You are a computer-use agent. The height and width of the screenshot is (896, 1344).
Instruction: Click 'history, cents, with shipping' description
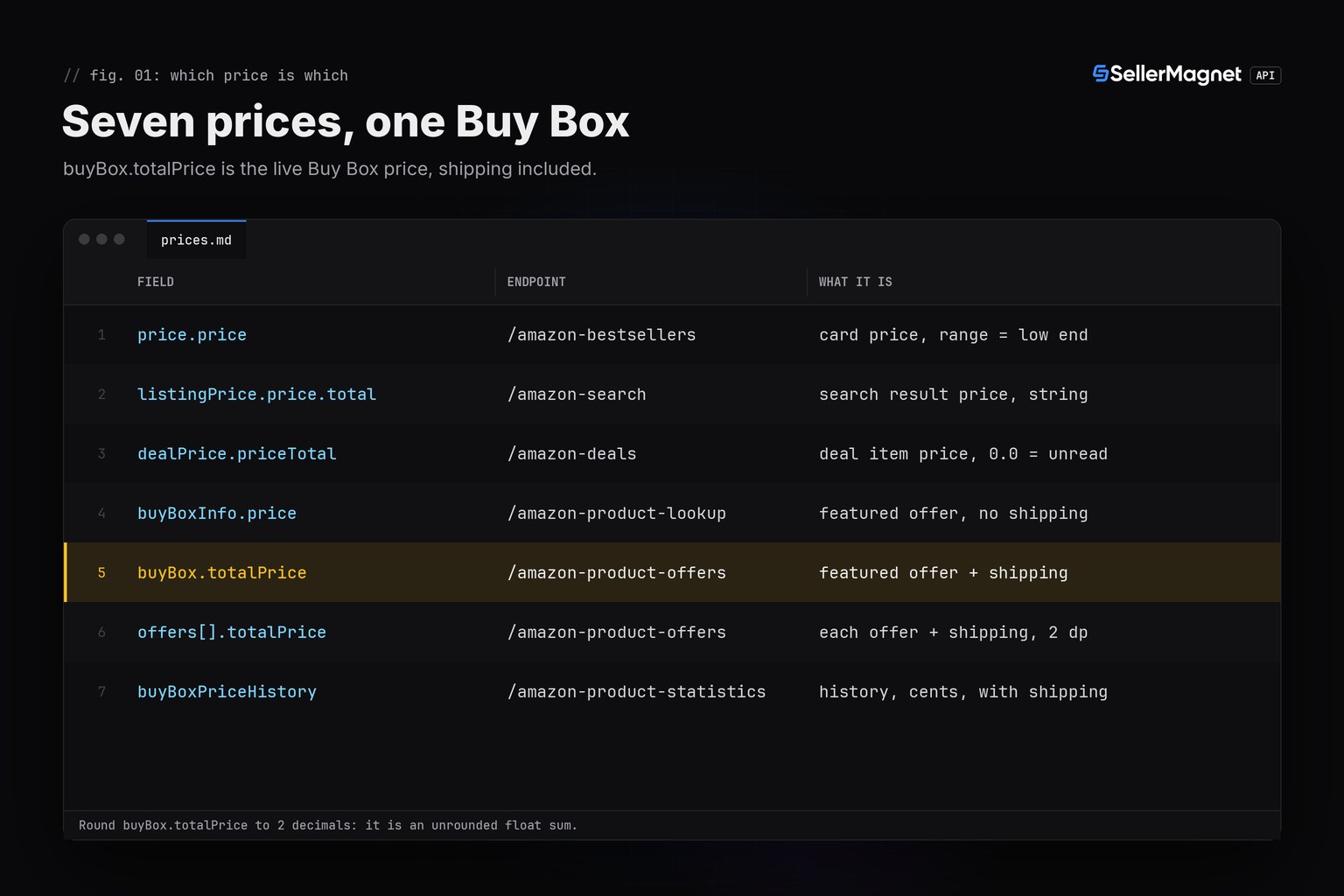point(963,692)
